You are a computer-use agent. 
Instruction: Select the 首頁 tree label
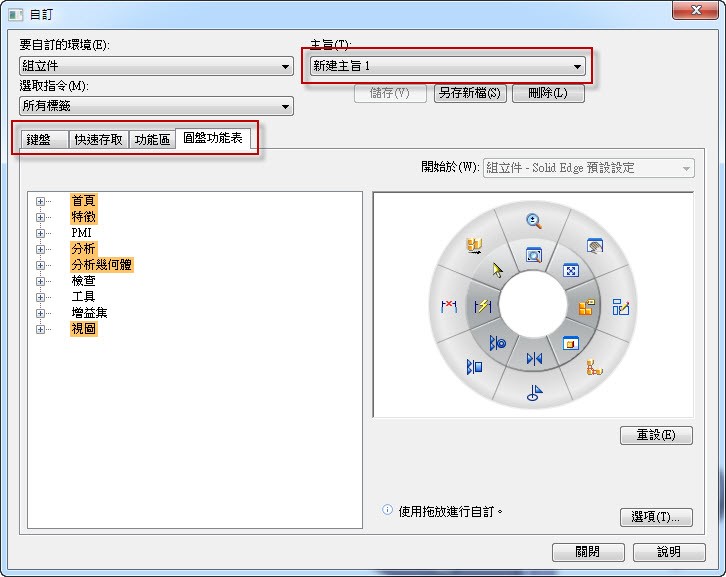point(83,201)
